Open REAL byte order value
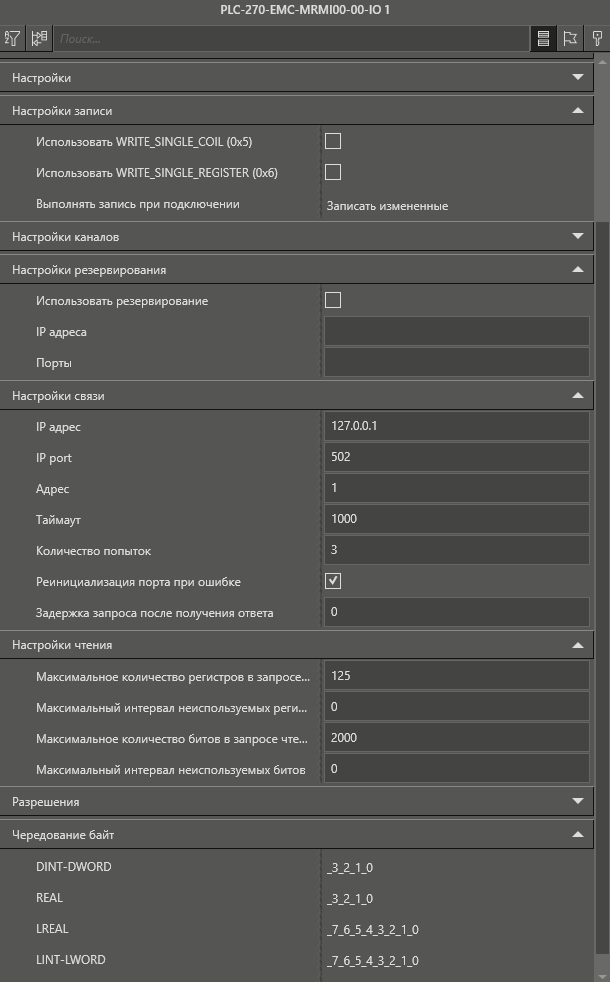This screenshot has width=610, height=982. tap(350, 899)
